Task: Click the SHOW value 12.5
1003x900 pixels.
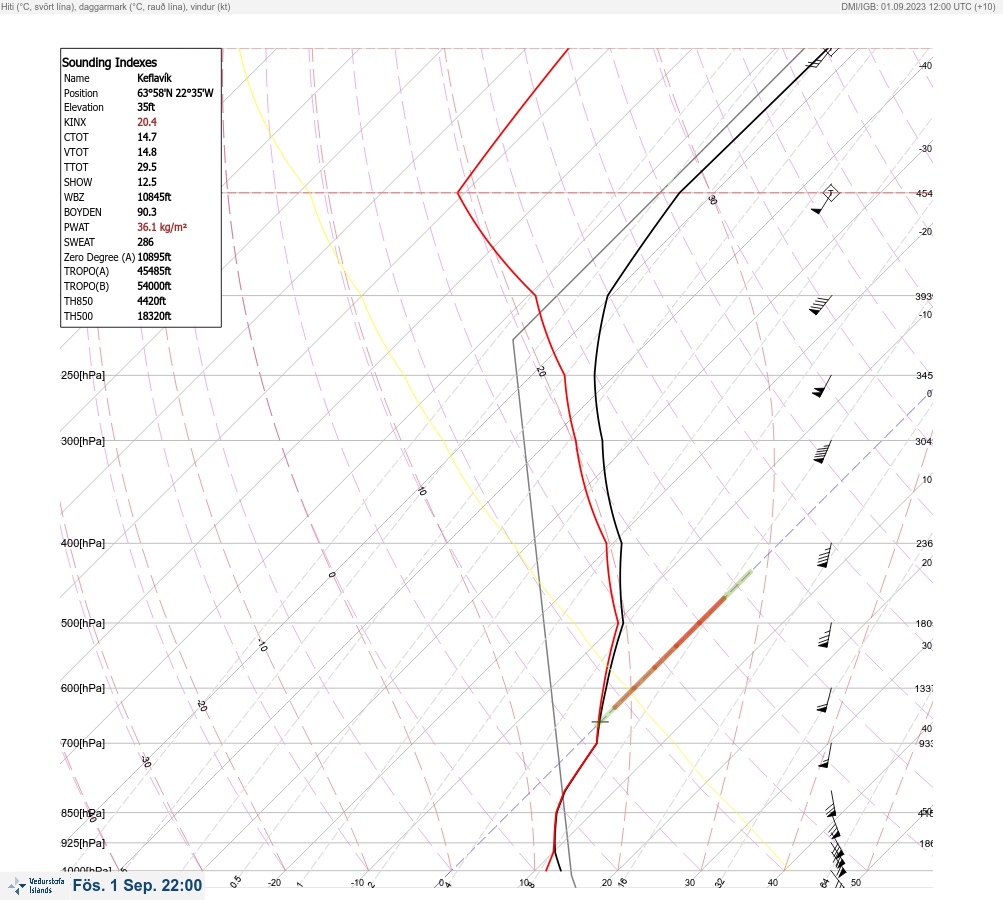Action: [146, 182]
